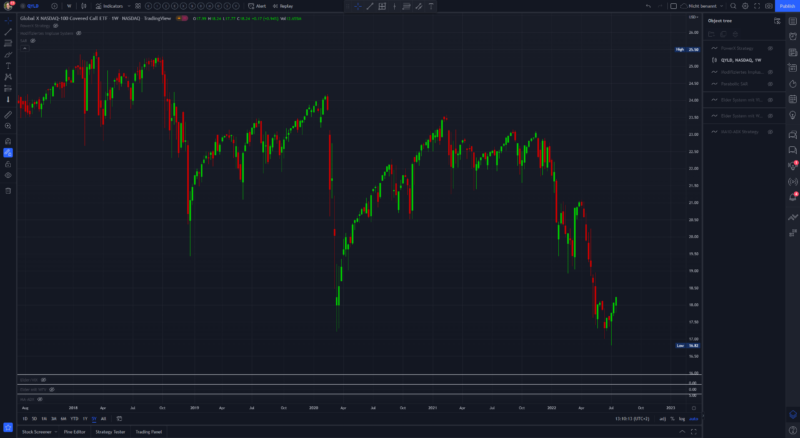800x438 pixels.
Task: Select the crosshair cursor tool
Action: pos(358,6)
